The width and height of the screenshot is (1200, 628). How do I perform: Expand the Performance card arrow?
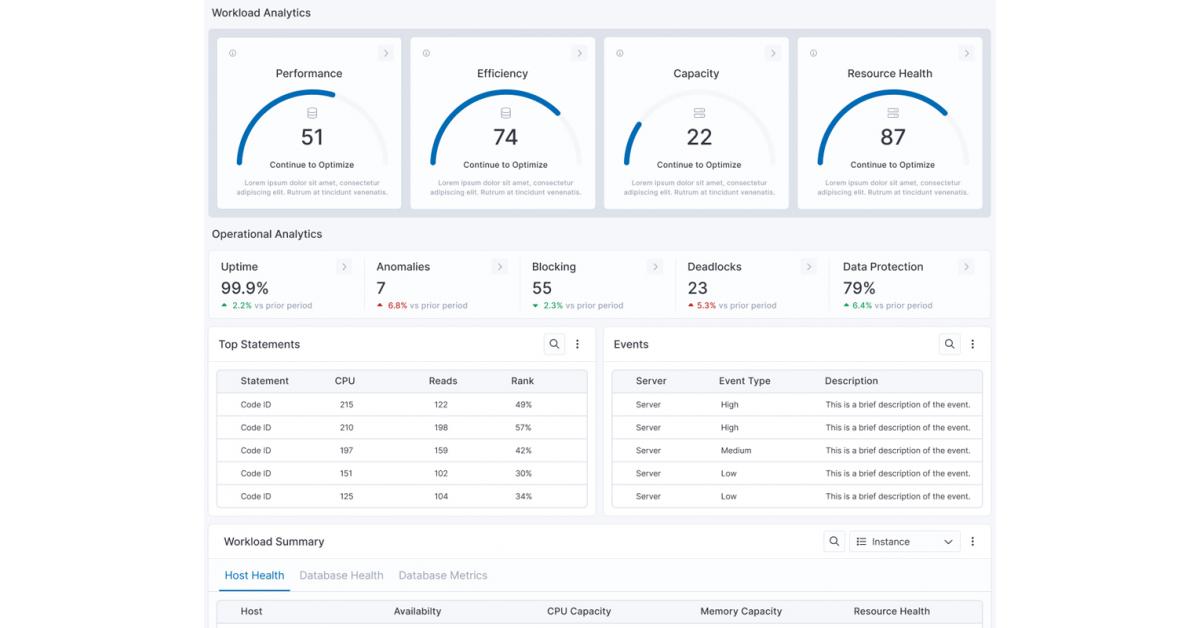coord(385,54)
